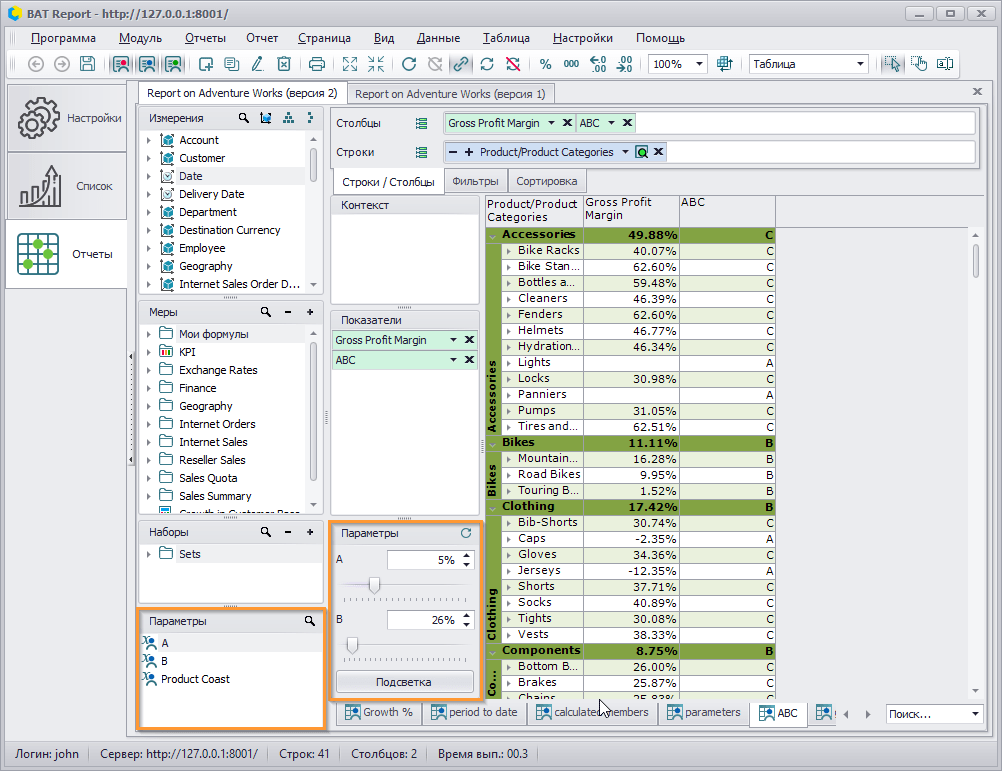Screen dimensions: 1002x771
Task: Expand the KPI measures folder
Action: 149,352
